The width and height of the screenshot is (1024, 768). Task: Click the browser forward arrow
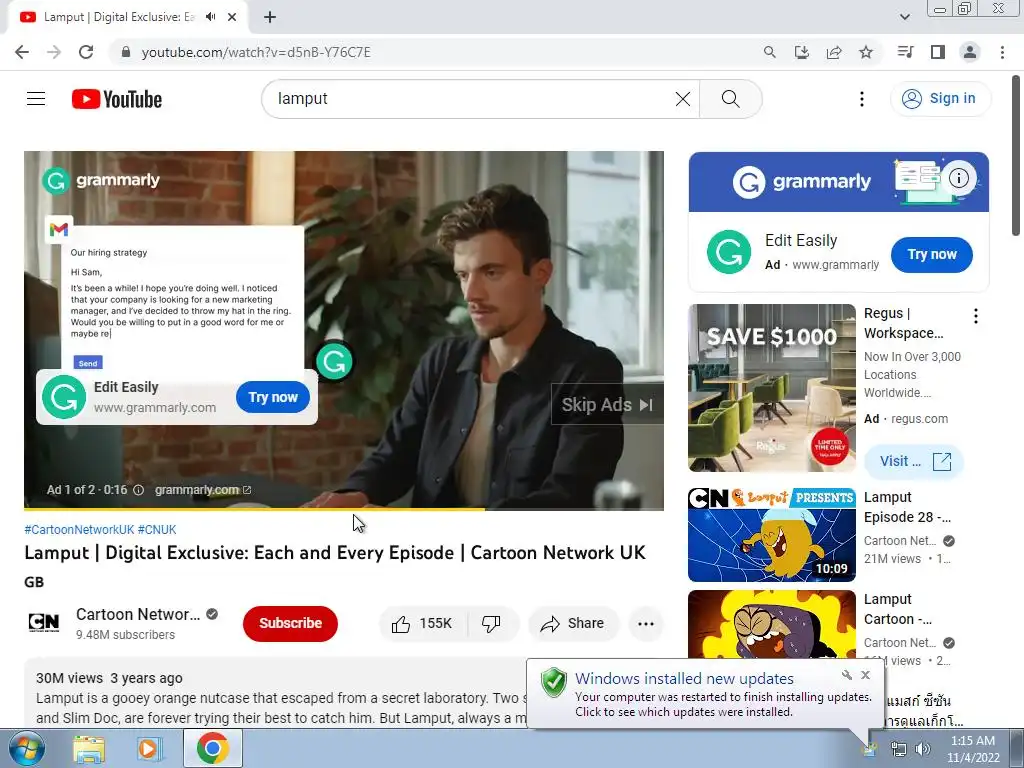(x=54, y=52)
